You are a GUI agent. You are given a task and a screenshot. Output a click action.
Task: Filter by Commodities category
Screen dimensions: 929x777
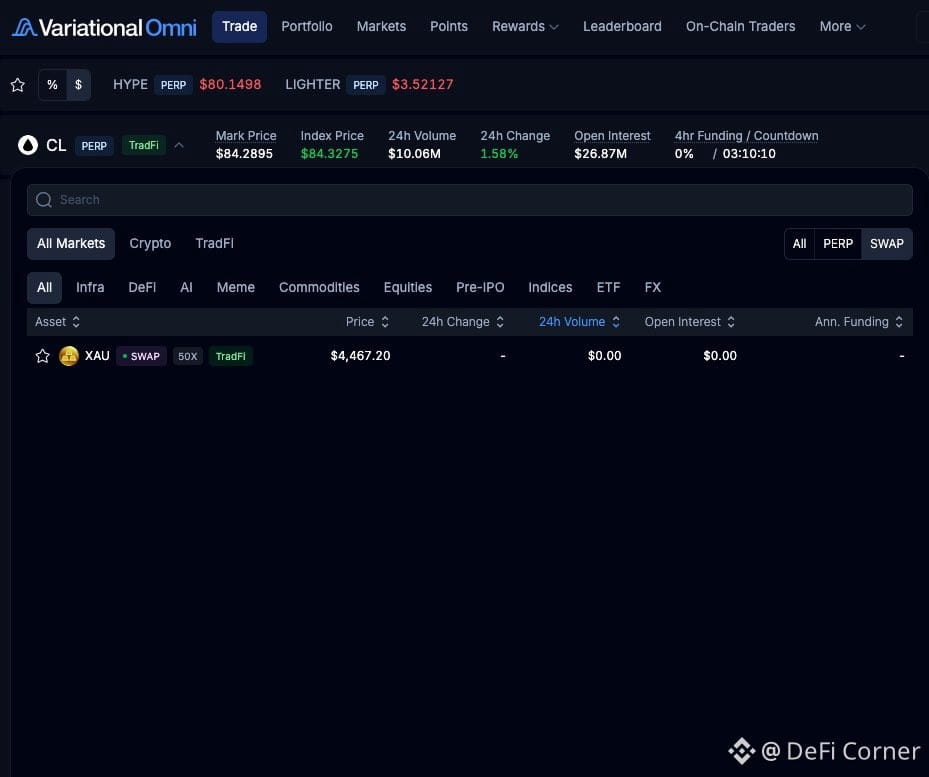coord(319,287)
